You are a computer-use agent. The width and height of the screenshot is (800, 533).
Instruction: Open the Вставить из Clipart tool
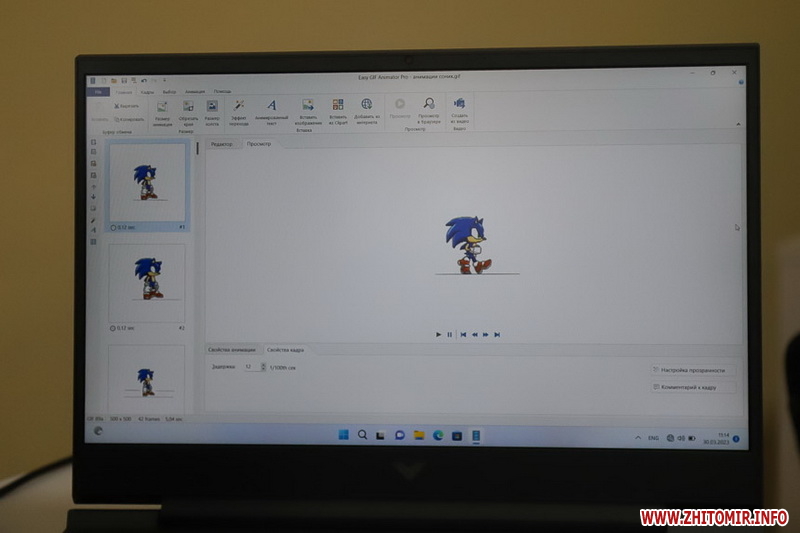337,108
